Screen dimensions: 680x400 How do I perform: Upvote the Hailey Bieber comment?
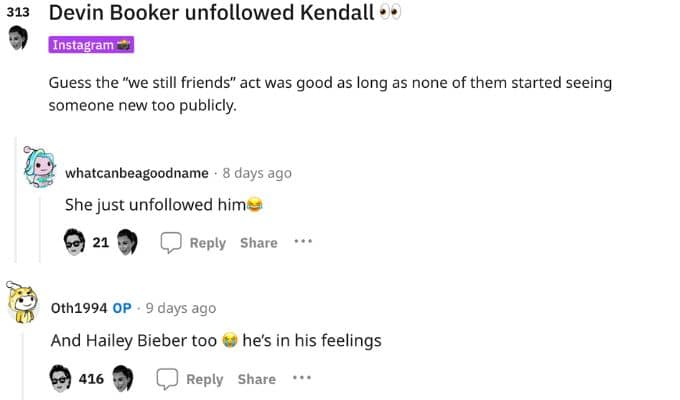click(x=61, y=379)
